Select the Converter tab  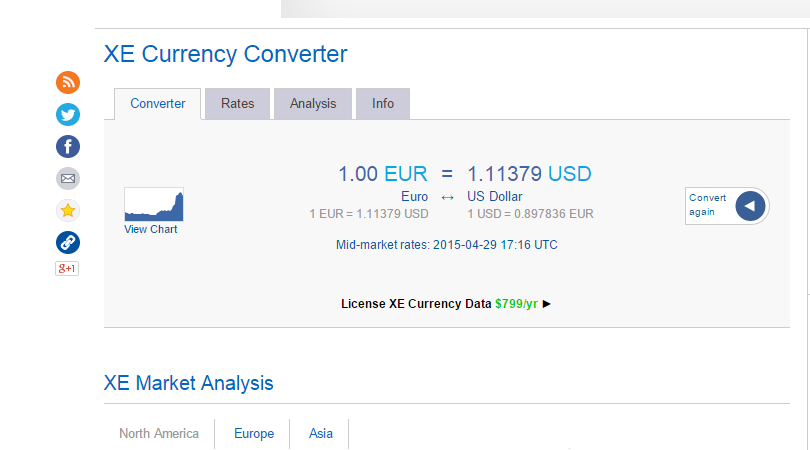[158, 104]
